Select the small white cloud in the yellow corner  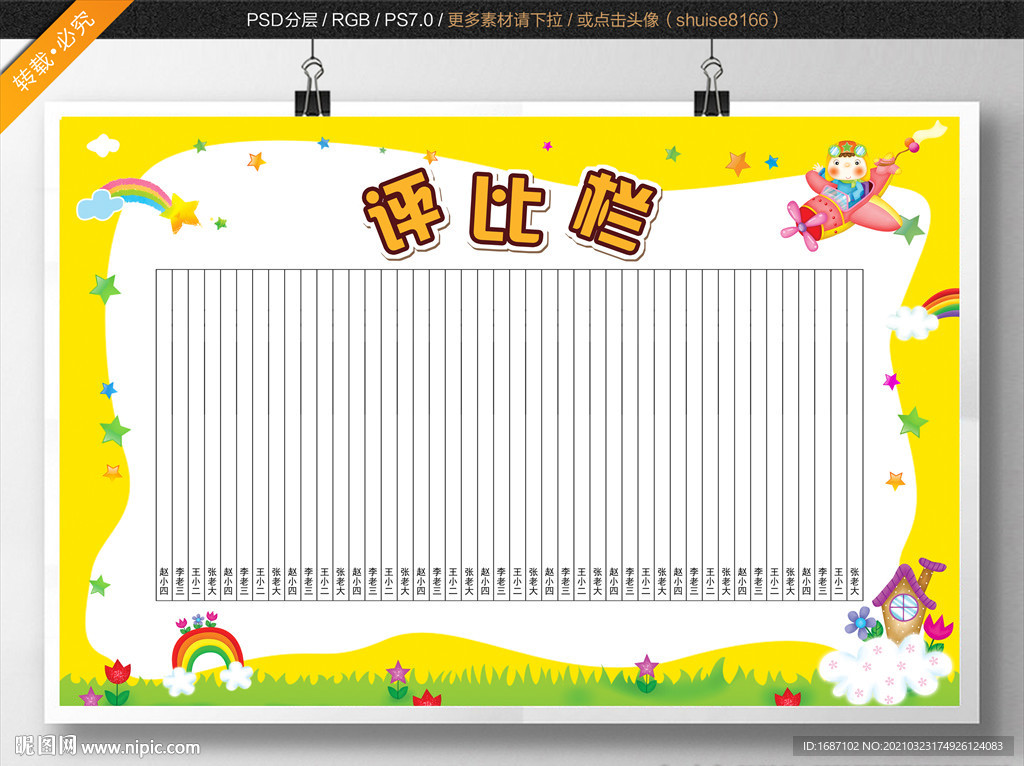(103, 145)
